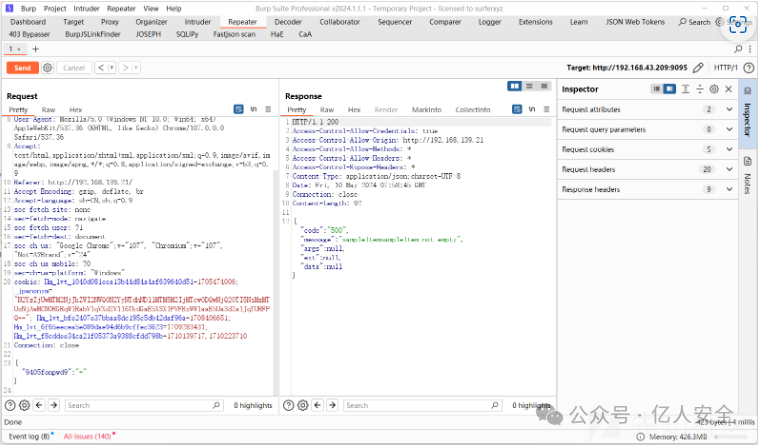
Task: Collapse all Inspector sections icon
Action: (x=700, y=89)
